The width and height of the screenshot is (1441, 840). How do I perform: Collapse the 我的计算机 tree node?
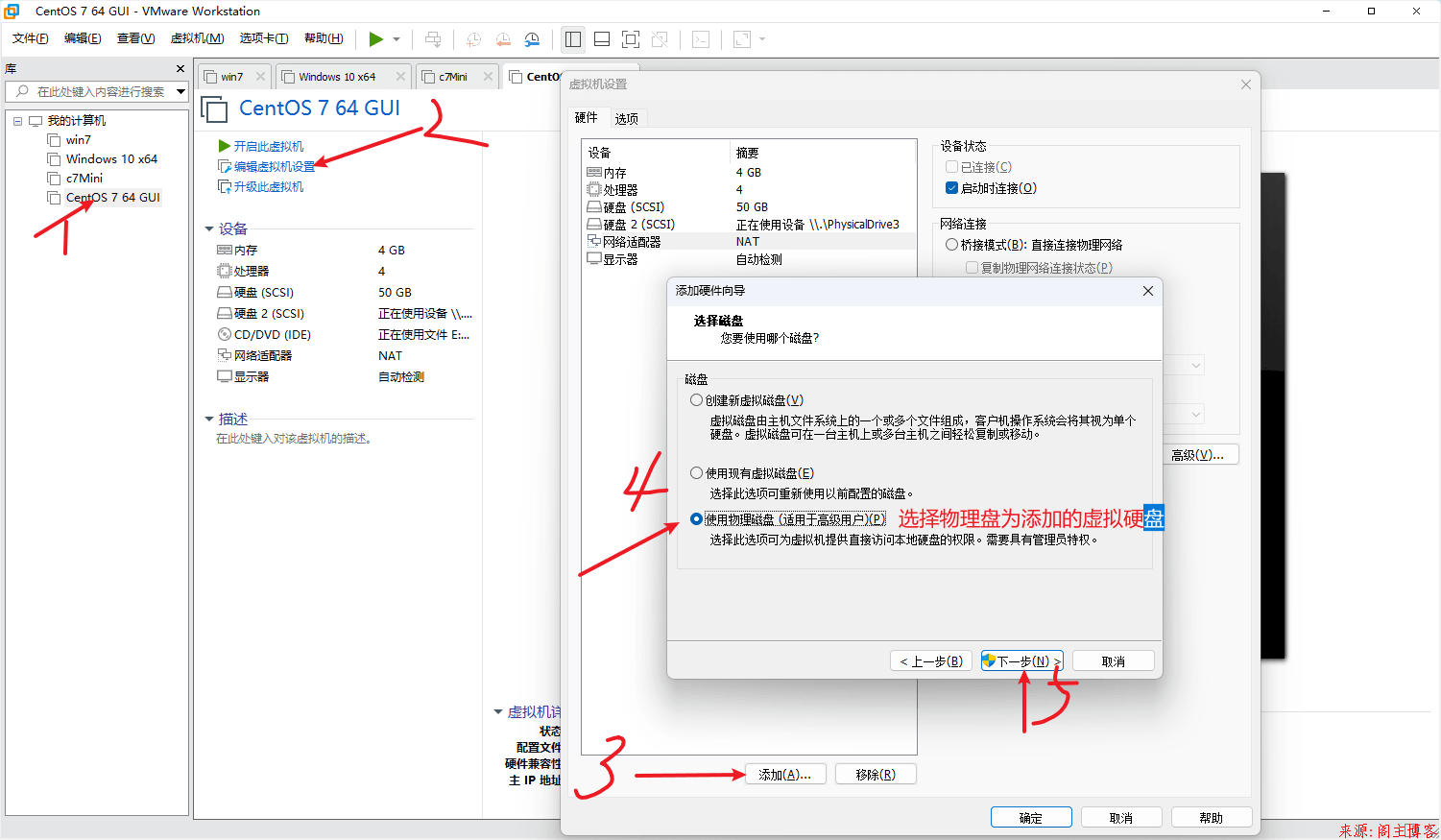coord(17,121)
